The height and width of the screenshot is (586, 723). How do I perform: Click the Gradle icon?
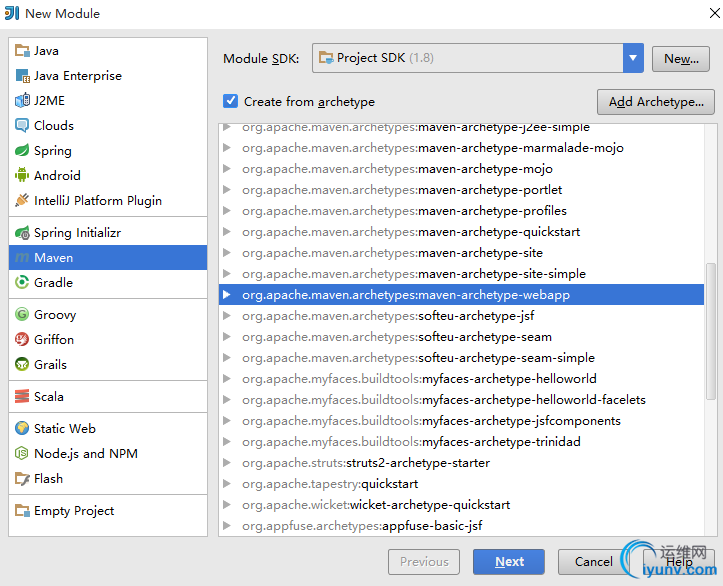pos(22,282)
